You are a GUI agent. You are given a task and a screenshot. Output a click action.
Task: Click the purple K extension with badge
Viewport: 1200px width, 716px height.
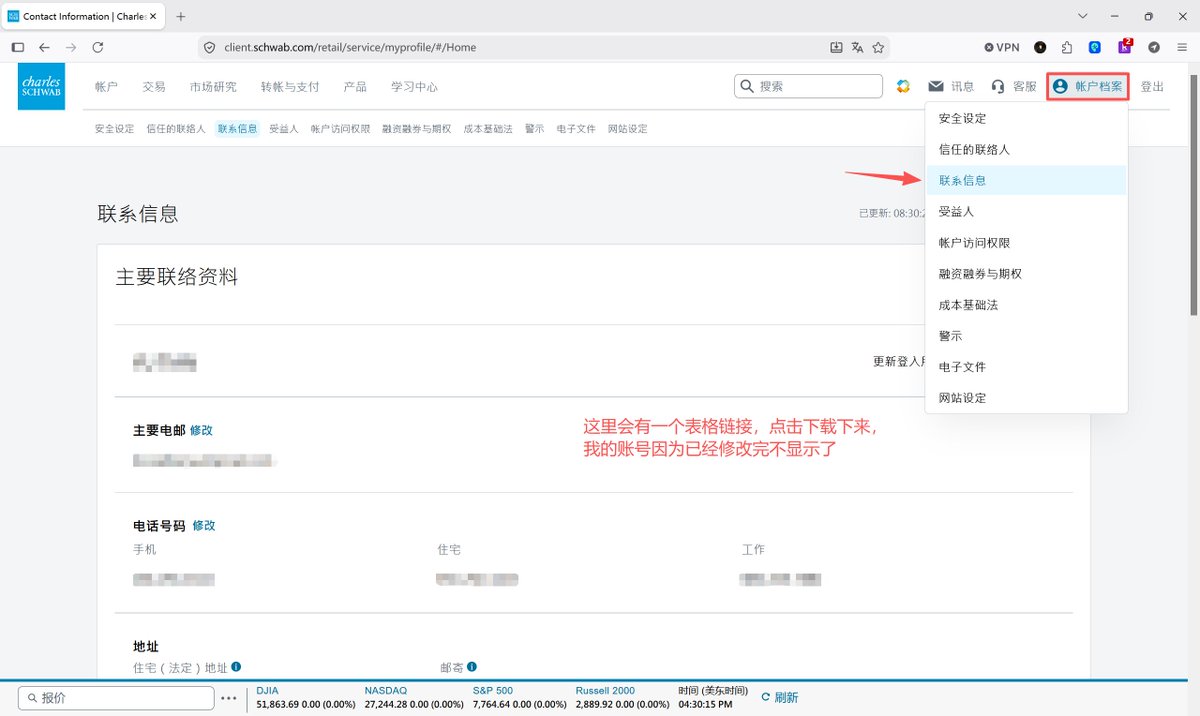click(x=1125, y=46)
